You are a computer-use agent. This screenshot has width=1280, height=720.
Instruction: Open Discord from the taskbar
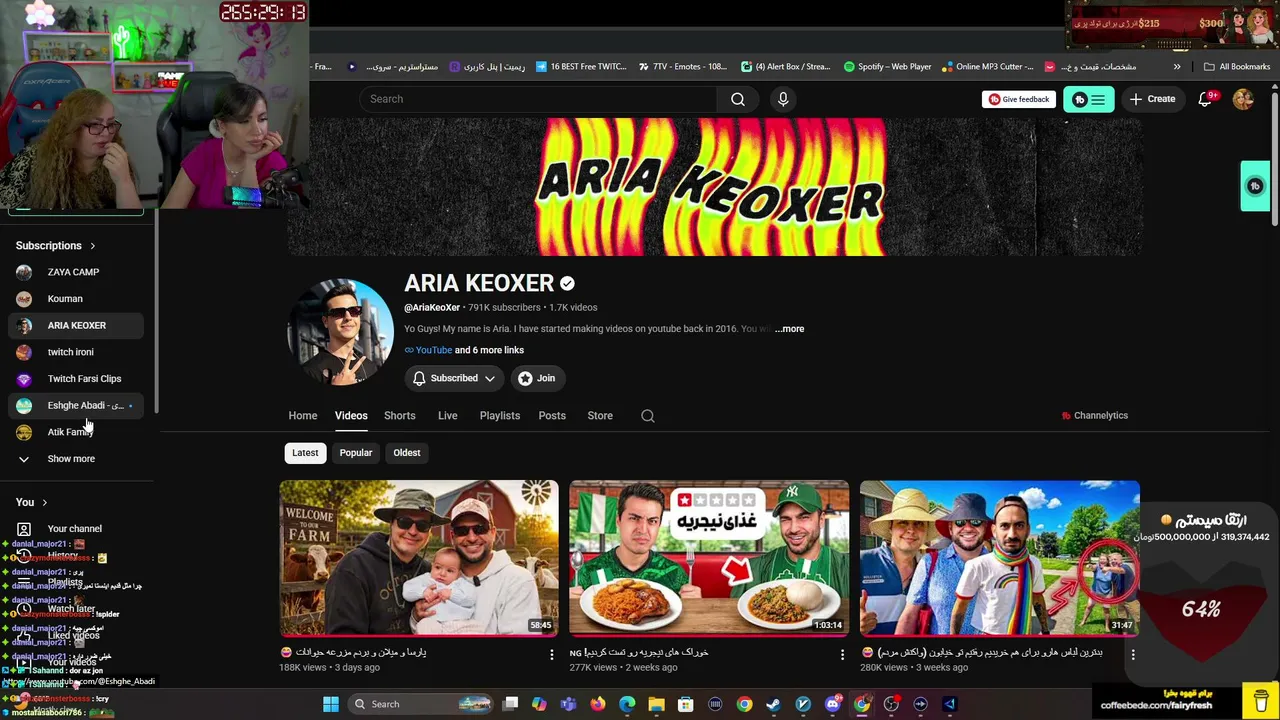[x=832, y=704]
